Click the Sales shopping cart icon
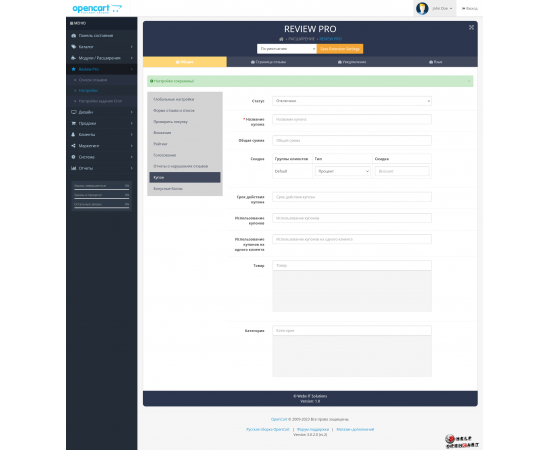Image resolution: width=550 pixels, height=450 pixels. [74, 123]
